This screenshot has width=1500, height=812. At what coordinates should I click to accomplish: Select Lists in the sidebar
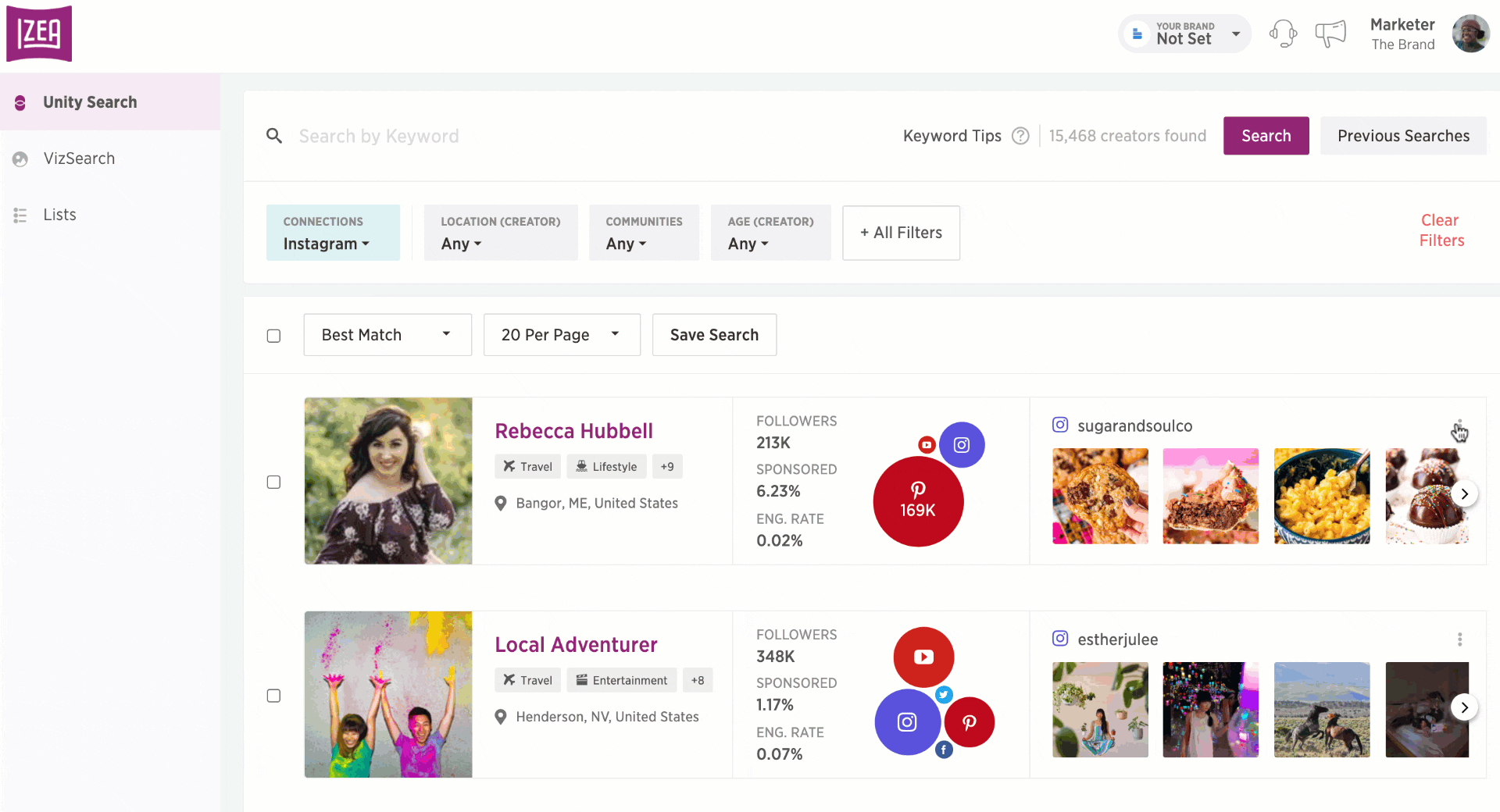[x=59, y=215]
